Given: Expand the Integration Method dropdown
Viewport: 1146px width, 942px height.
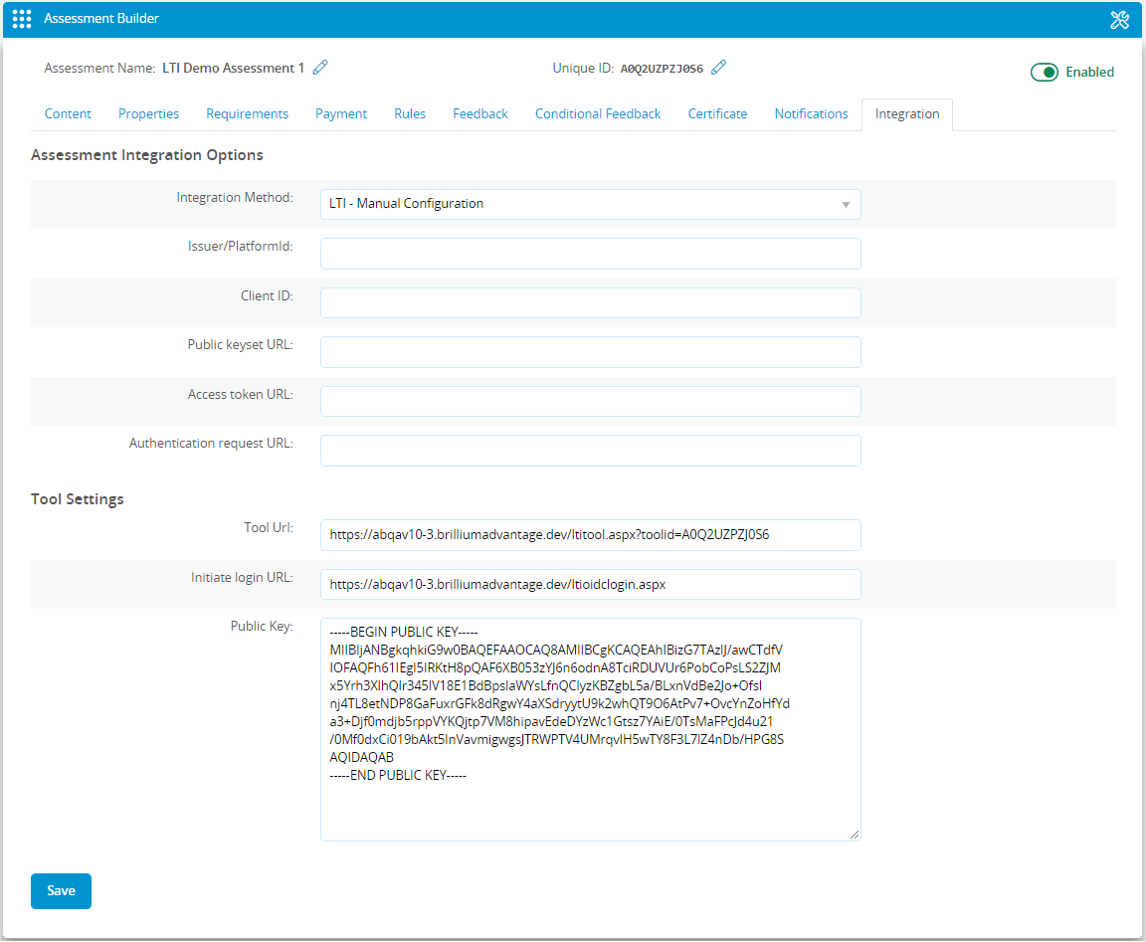Looking at the screenshot, I should click(x=590, y=204).
